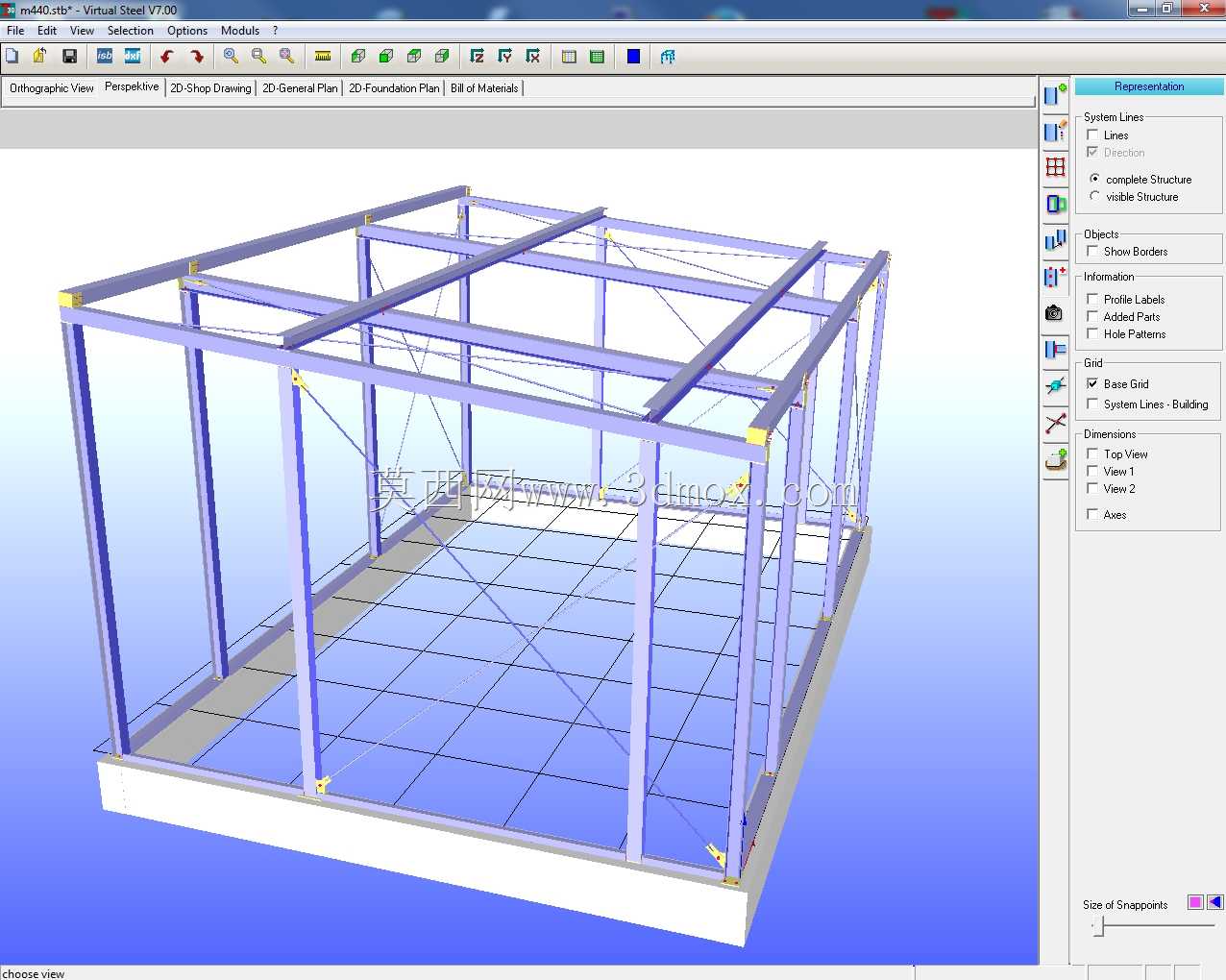Open the Bill of Materials tab
The image size is (1226, 980).
[x=484, y=87]
